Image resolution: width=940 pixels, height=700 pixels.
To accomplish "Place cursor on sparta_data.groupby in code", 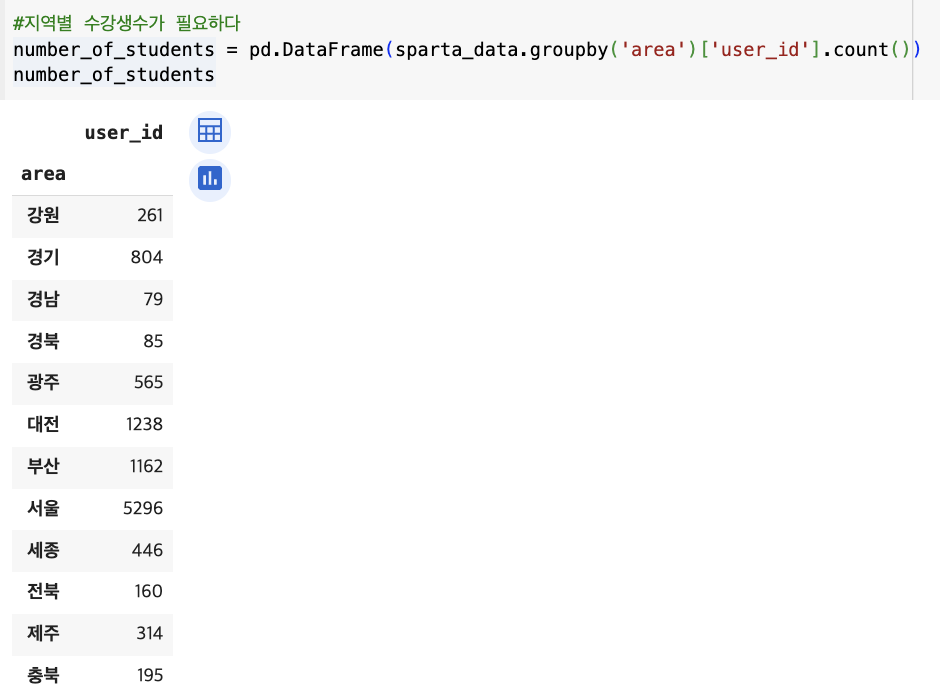I will pos(502,49).
